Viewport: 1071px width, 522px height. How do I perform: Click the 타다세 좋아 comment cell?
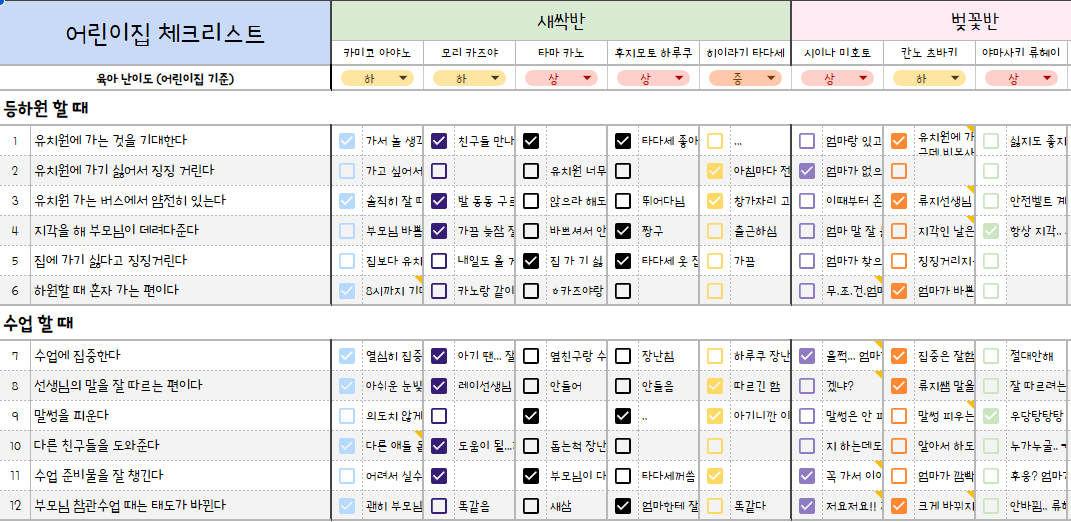click(x=668, y=141)
